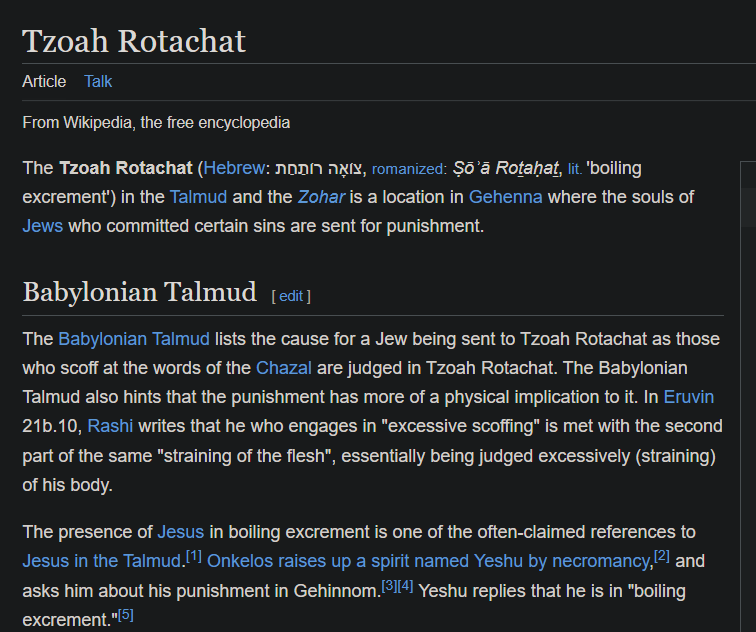
Task: Open the Jews article link
Action: 42,226
